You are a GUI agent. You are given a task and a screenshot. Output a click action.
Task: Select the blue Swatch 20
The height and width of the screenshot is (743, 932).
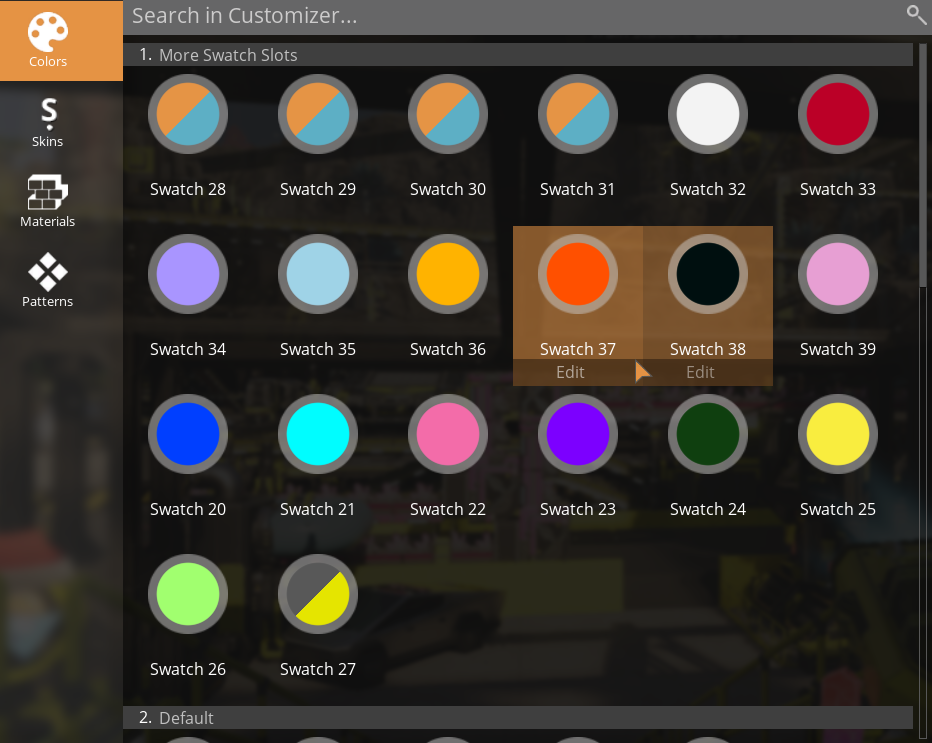coord(188,434)
